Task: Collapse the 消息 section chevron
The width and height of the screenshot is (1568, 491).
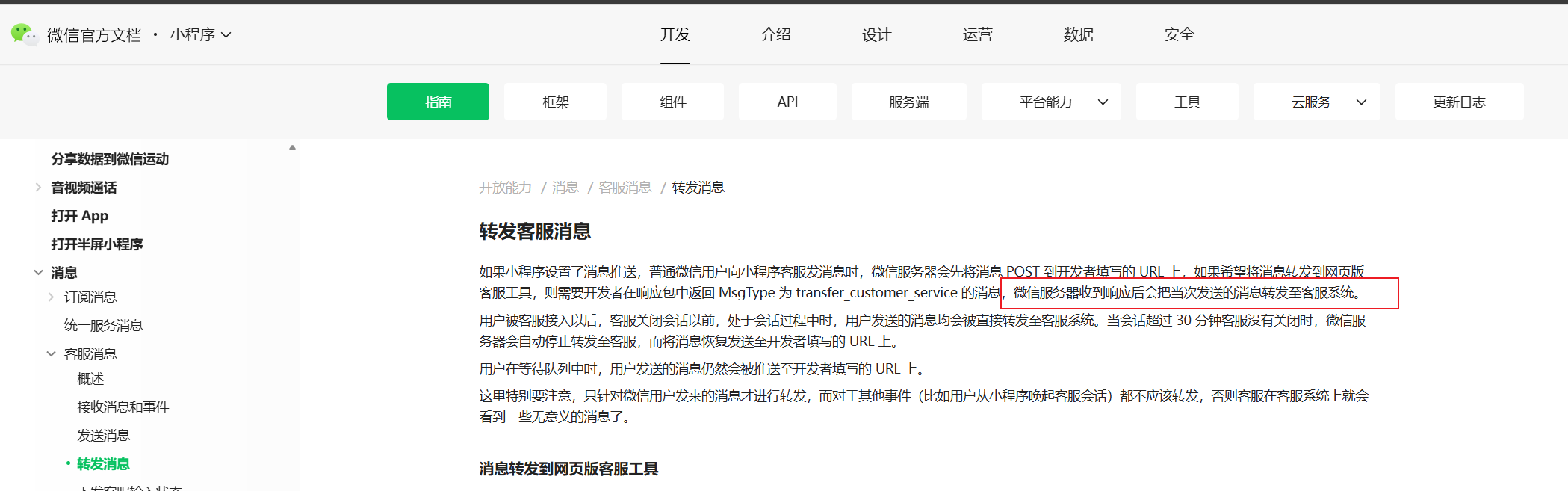Action: (x=38, y=273)
